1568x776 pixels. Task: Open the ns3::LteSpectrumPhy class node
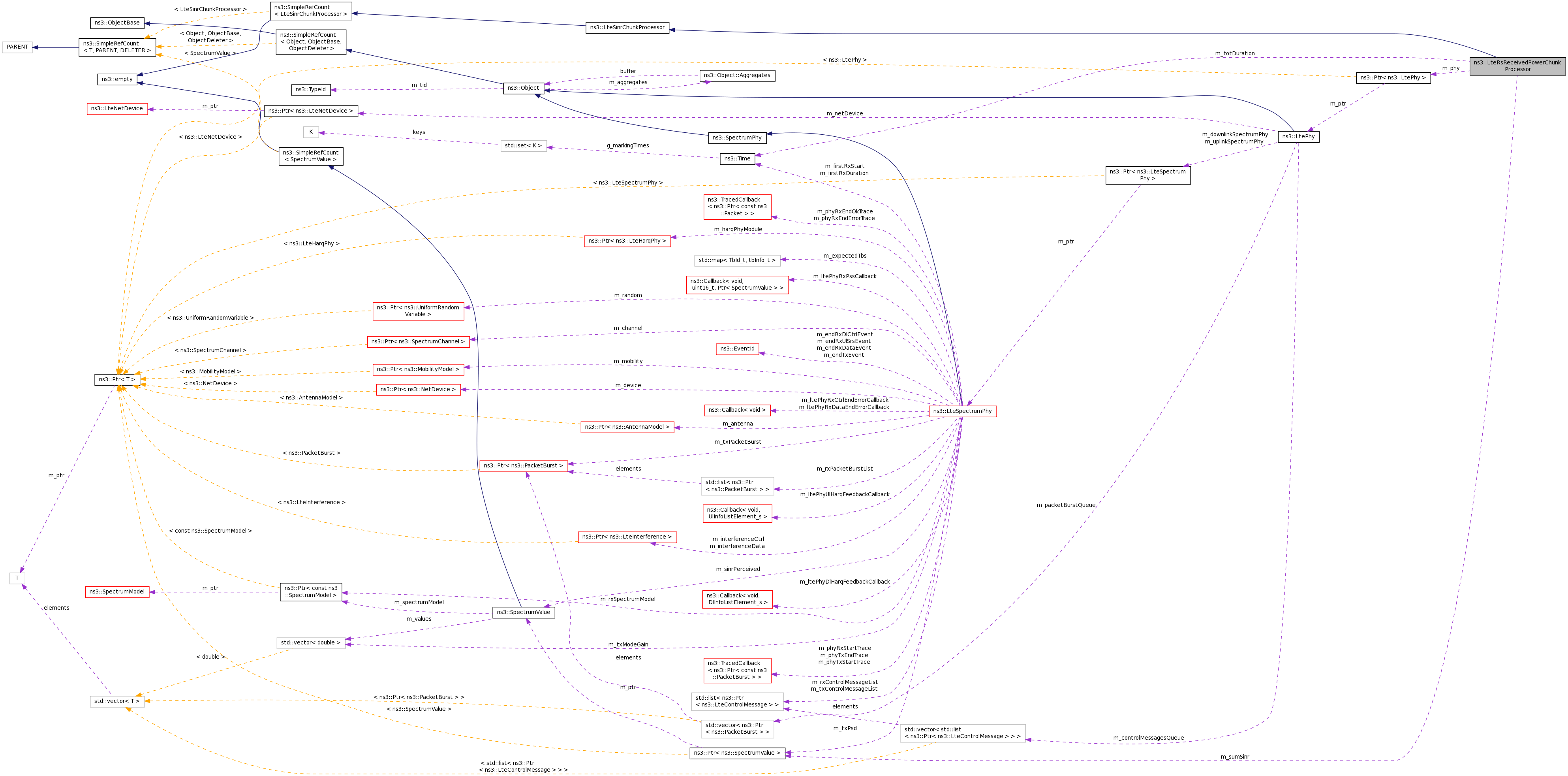[x=962, y=411]
